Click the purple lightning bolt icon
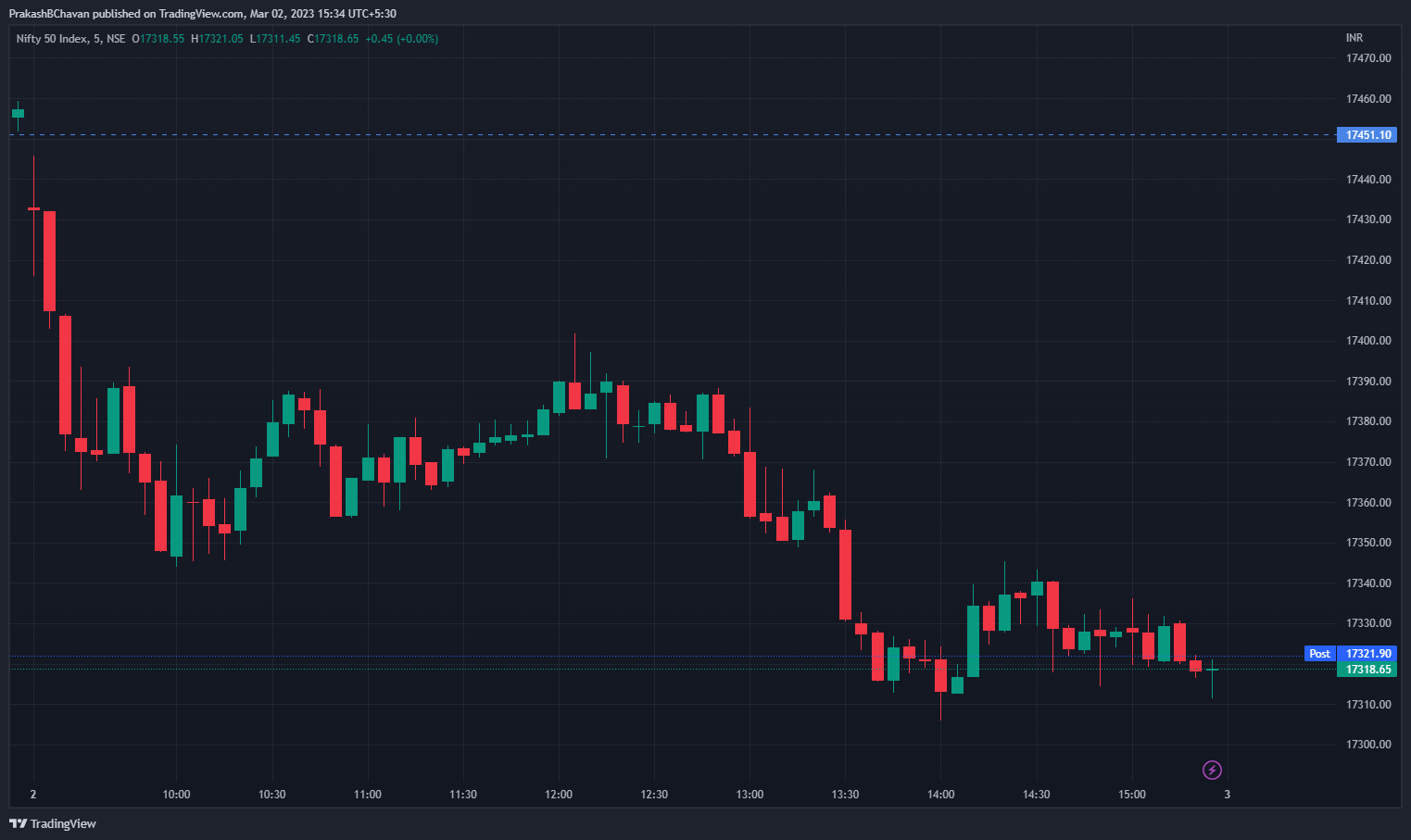Image resolution: width=1411 pixels, height=840 pixels. pos(1212,770)
